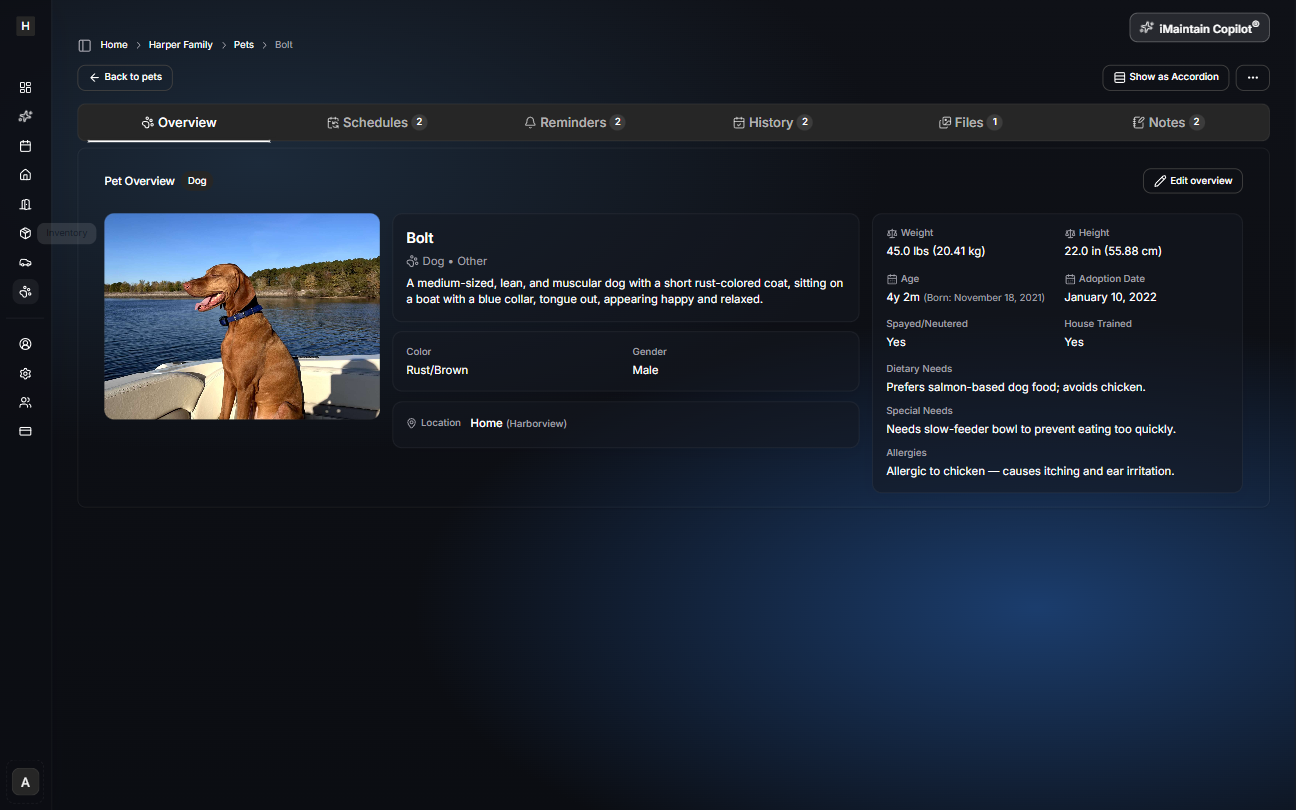Go to the house icon in sidebar

pyautogui.click(x=26, y=175)
